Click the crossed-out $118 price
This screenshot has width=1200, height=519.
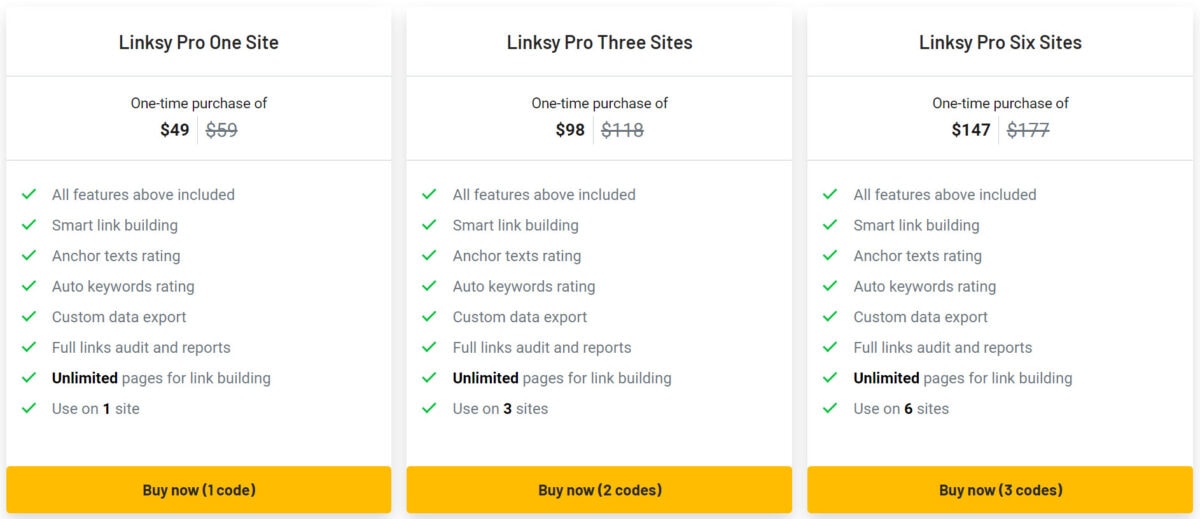622,130
